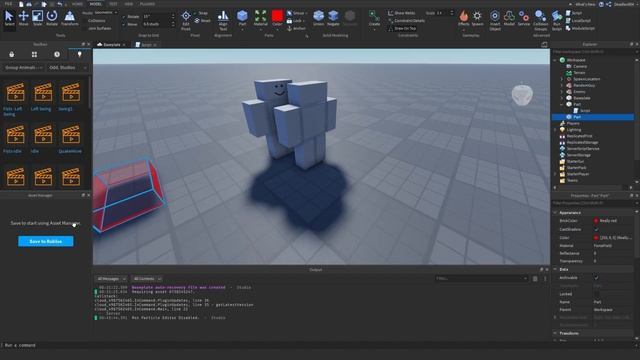Toggle CastShadow property checkbox
Image resolution: width=640 pixels, height=360 pixels.
(x=596, y=229)
